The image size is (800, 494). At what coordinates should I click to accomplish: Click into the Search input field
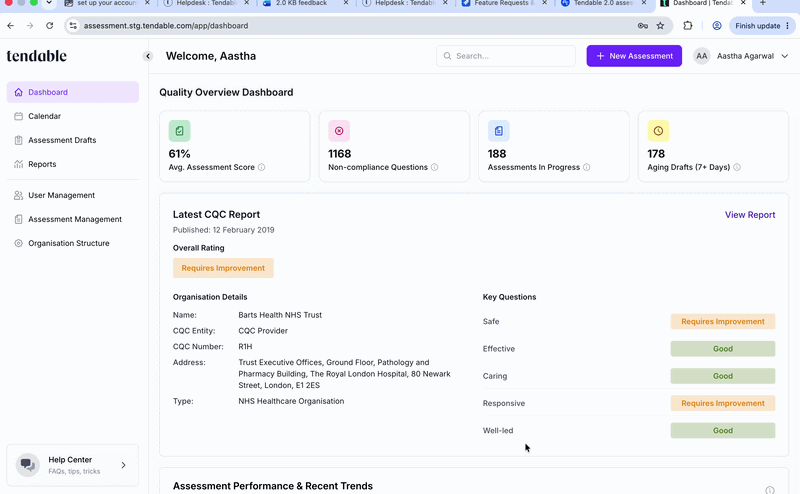point(506,56)
